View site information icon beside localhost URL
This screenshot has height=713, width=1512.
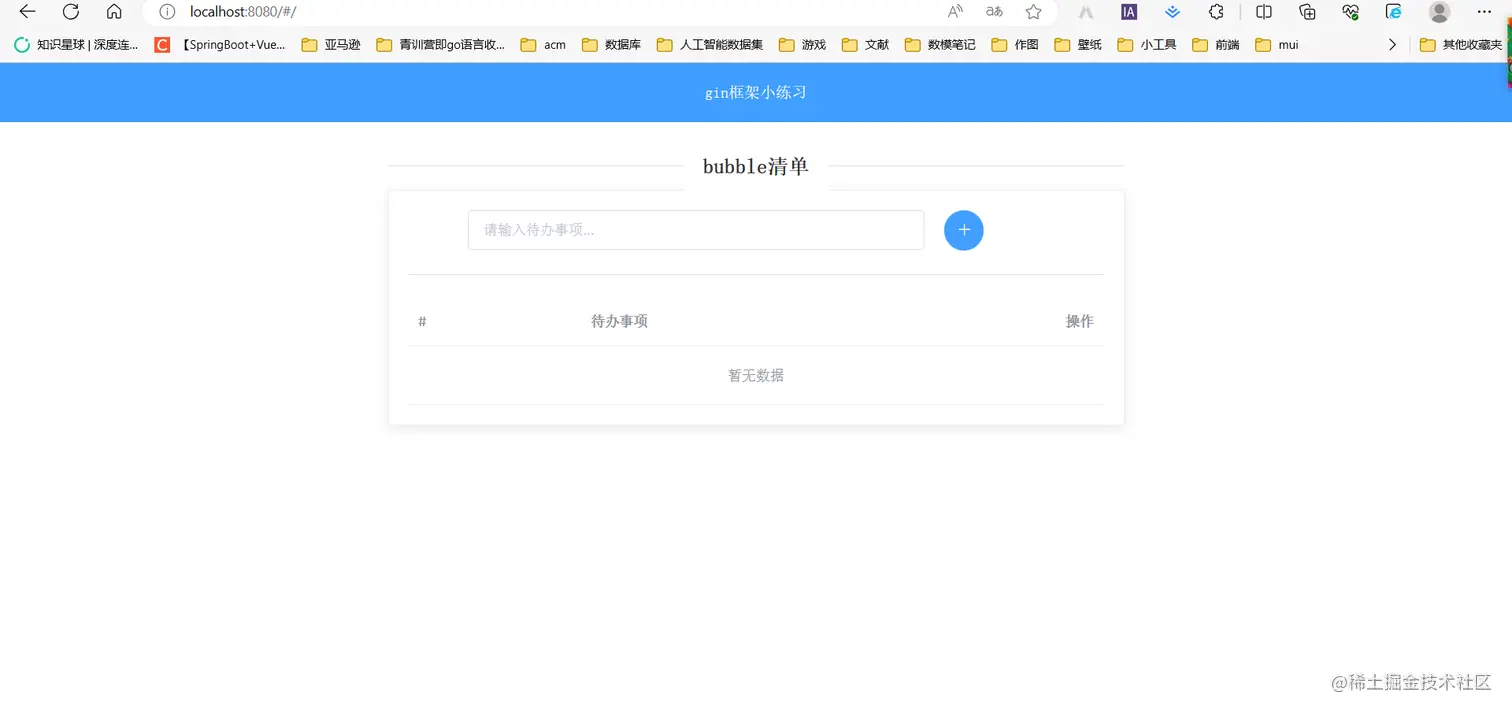tap(167, 12)
